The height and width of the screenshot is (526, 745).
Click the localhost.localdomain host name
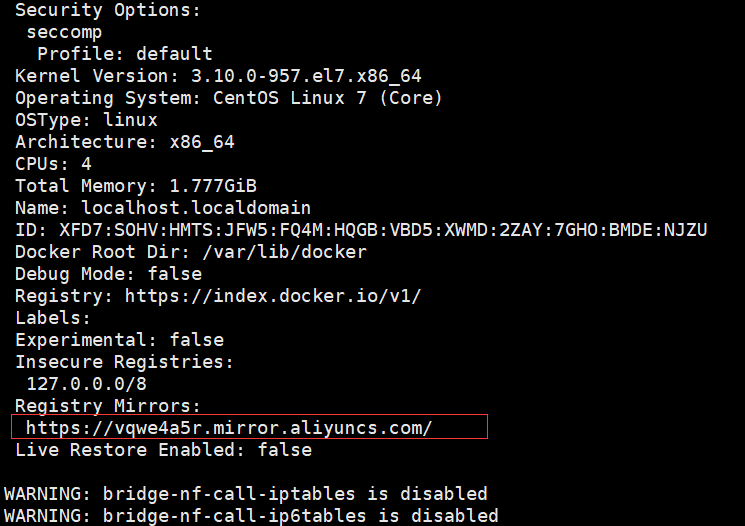(x=195, y=208)
